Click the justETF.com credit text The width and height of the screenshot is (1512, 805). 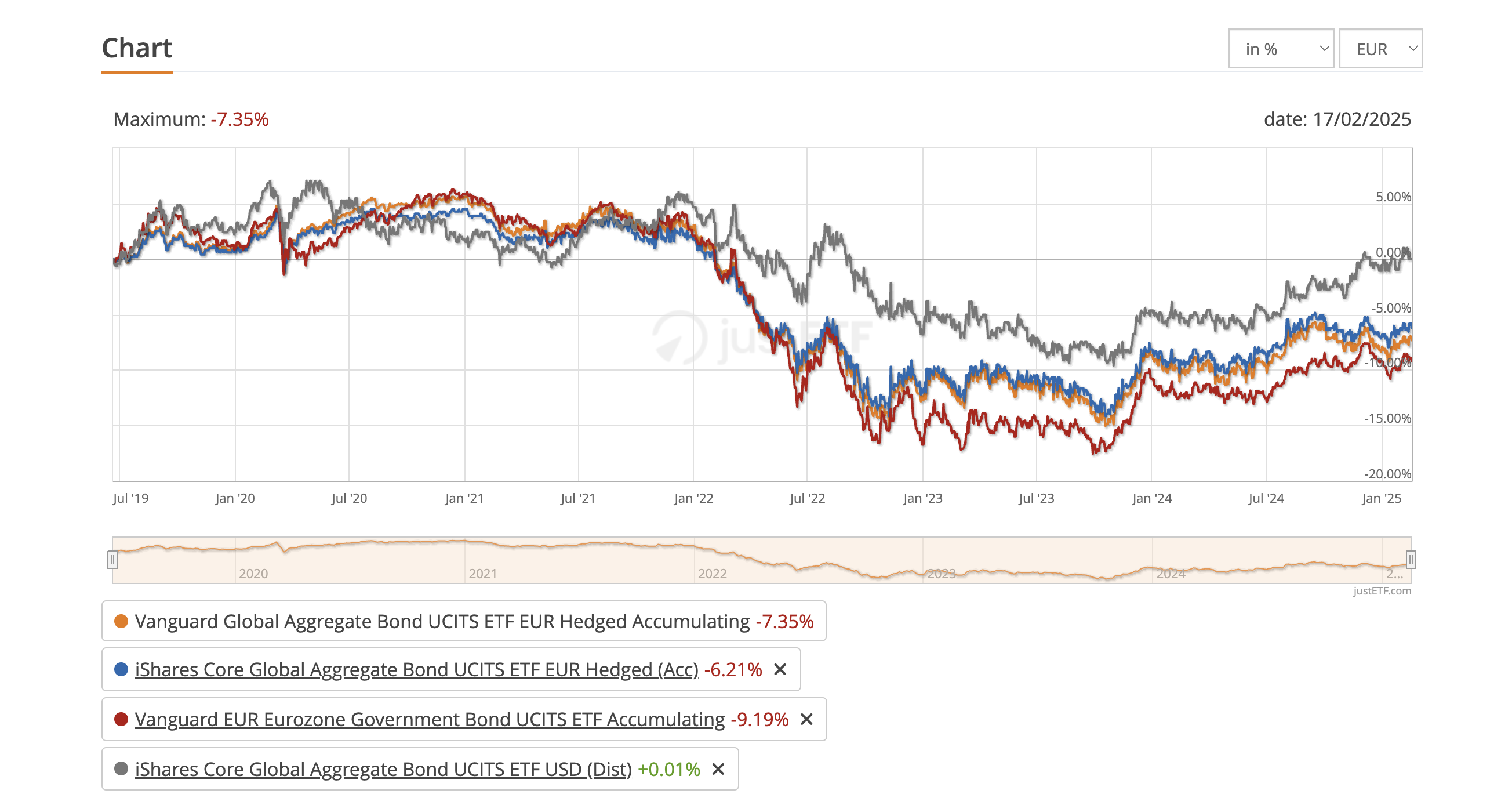click(1382, 590)
